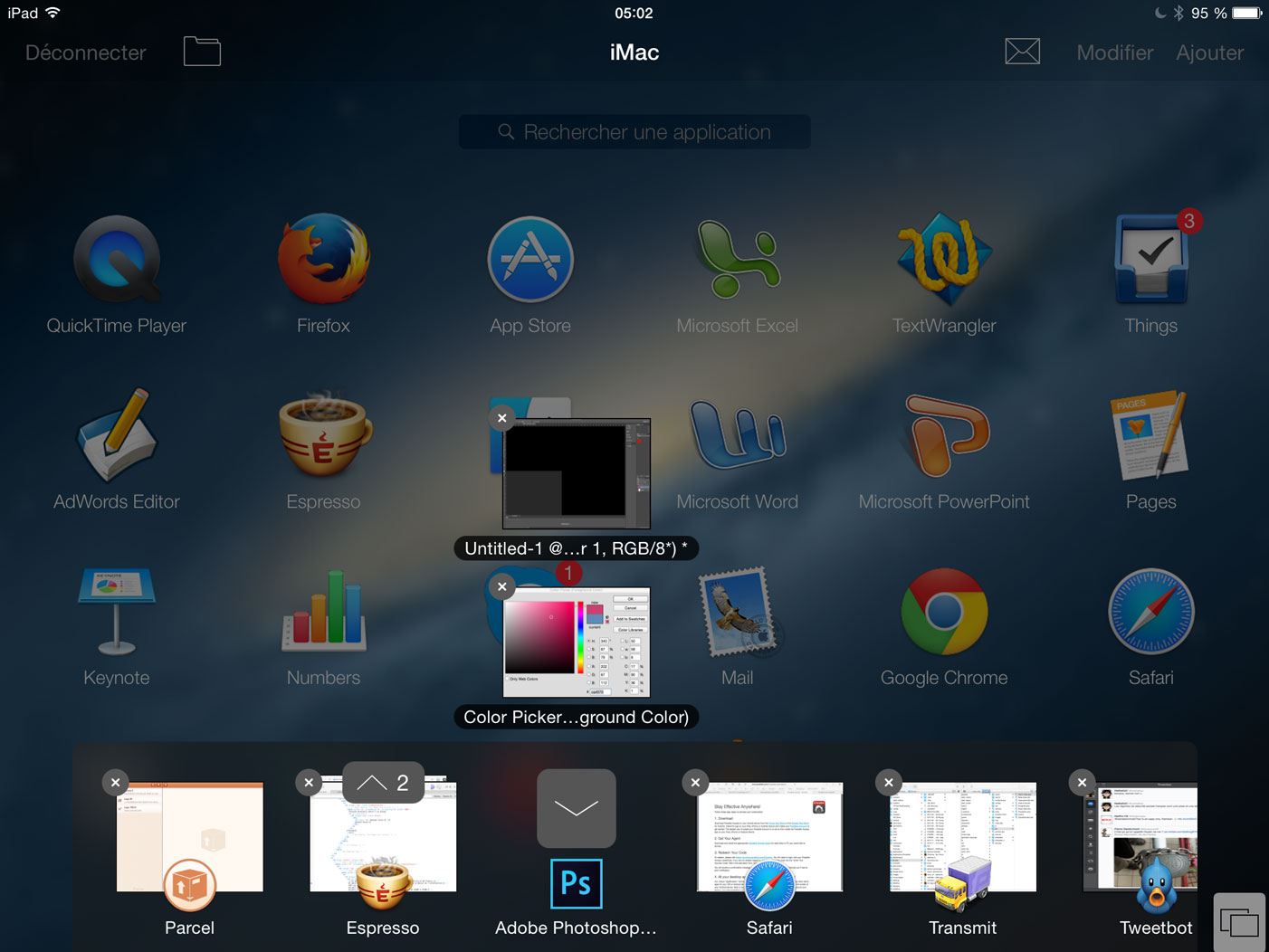Open the Color Picker window thumbnail

pyautogui.click(x=577, y=642)
